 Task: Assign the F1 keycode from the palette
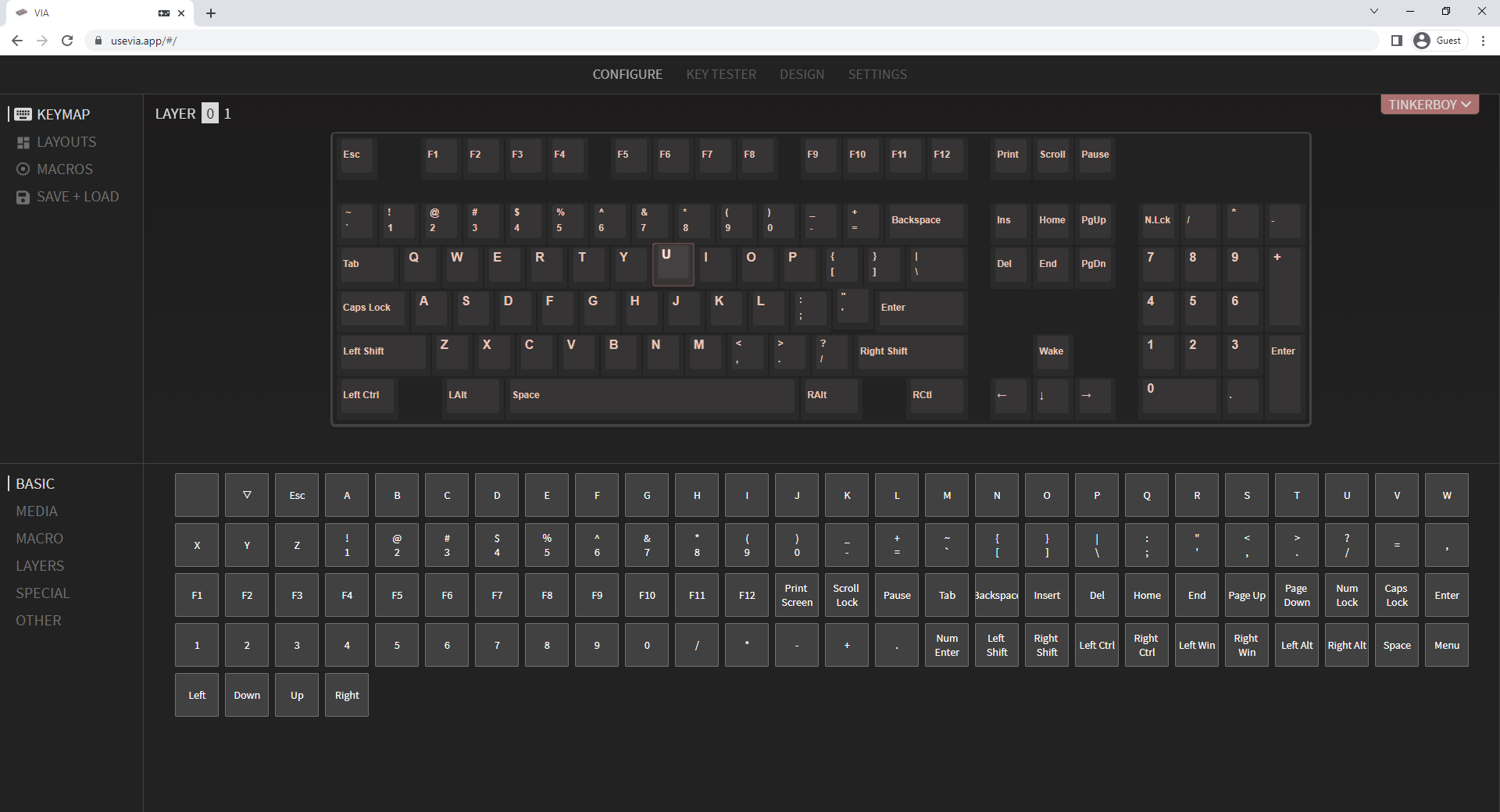[197, 595]
